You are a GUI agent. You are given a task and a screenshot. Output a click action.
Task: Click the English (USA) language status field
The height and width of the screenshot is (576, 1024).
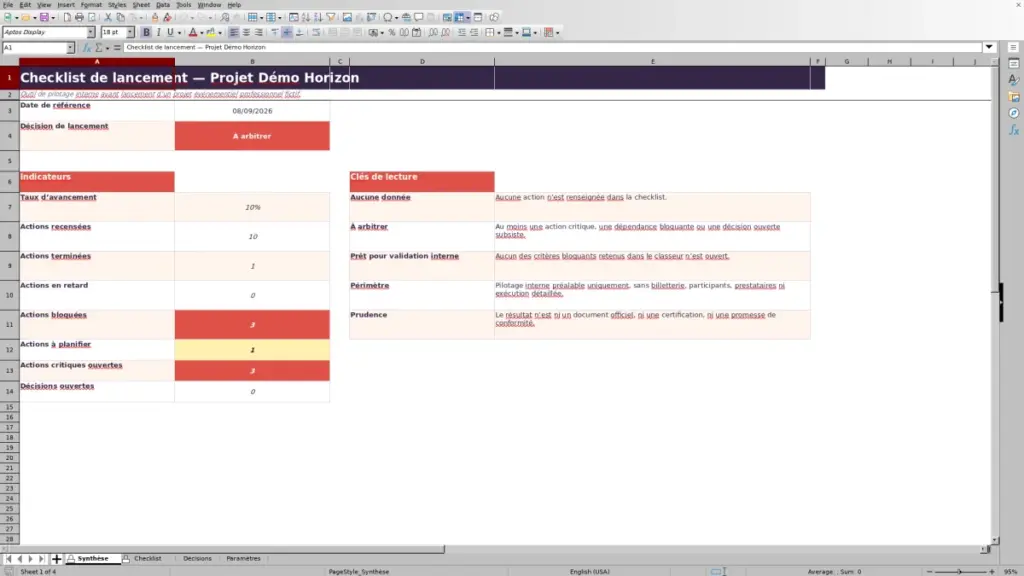[590, 571]
